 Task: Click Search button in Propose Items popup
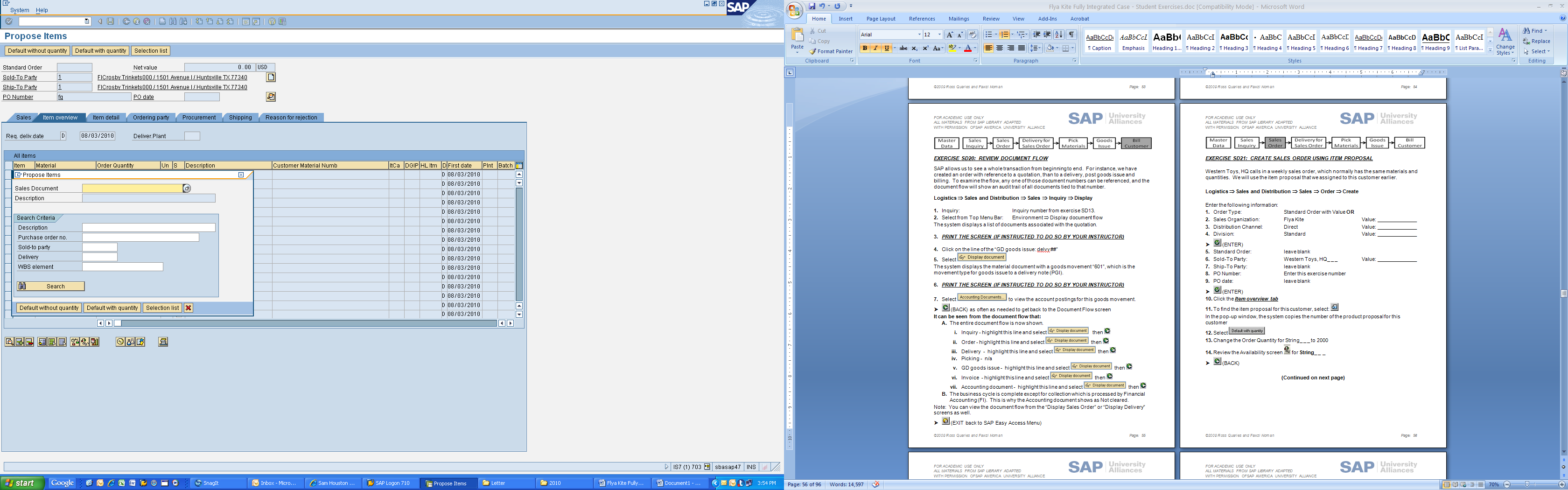coord(50,286)
